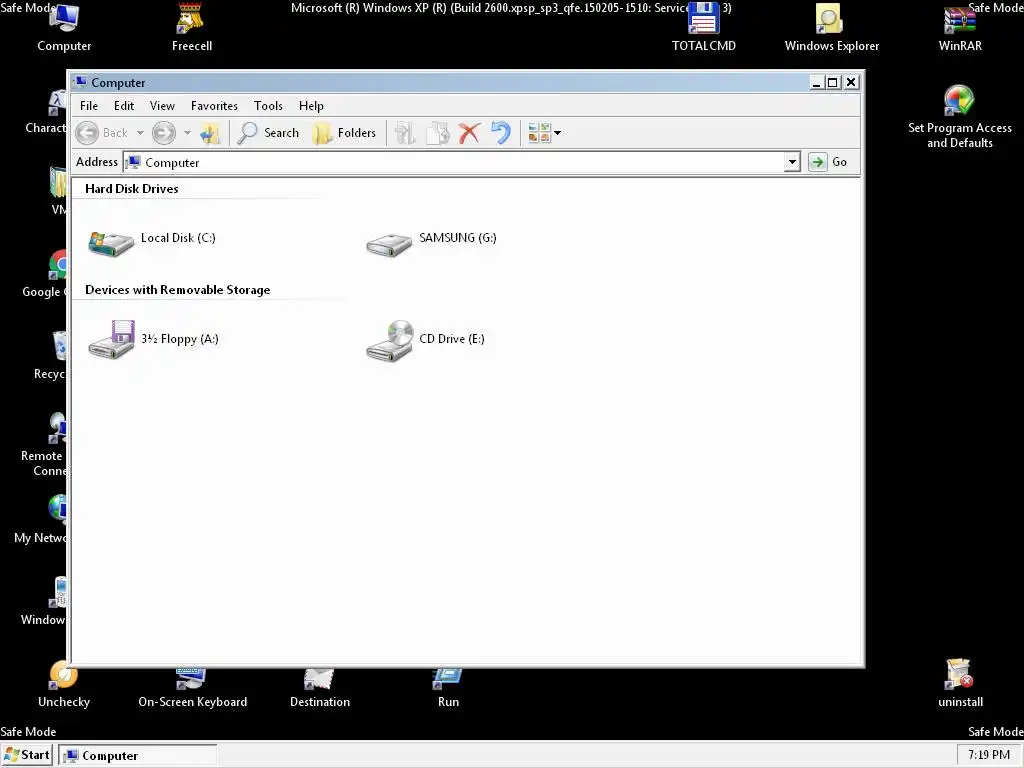Image resolution: width=1024 pixels, height=768 pixels.
Task: Open the Edit menu
Action: click(x=123, y=106)
